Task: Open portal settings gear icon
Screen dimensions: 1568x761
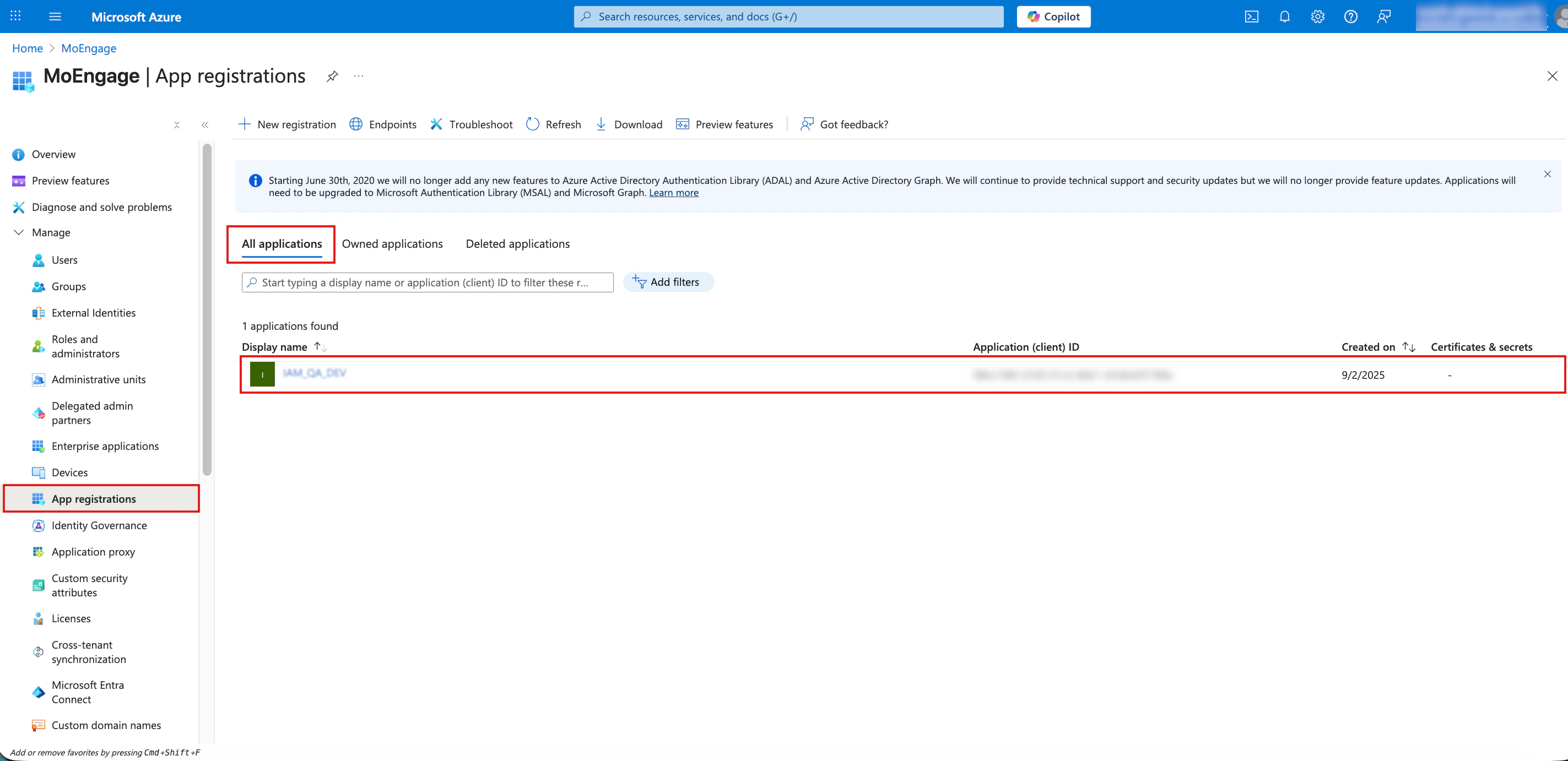Action: (x=1317, y=17)
